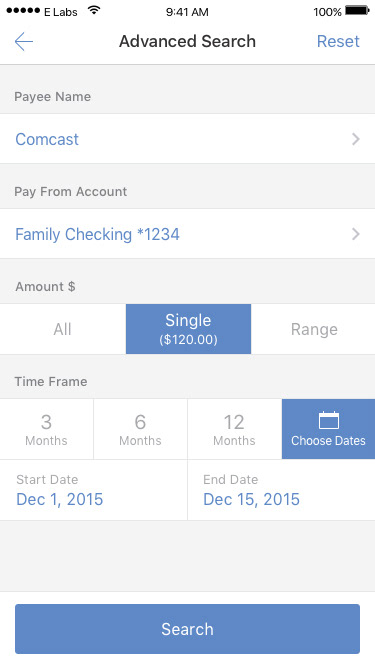Choose the 3 Months time frame
The height and width of the screenshot is (667, 375).
(x=46, y=429)
